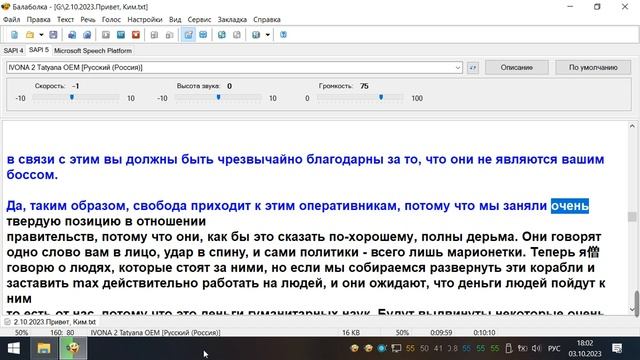The height and width of the screenshot is (360, 640).
Task: Click the blue icon right of highlighted icon
Action: tap(203, 35)
